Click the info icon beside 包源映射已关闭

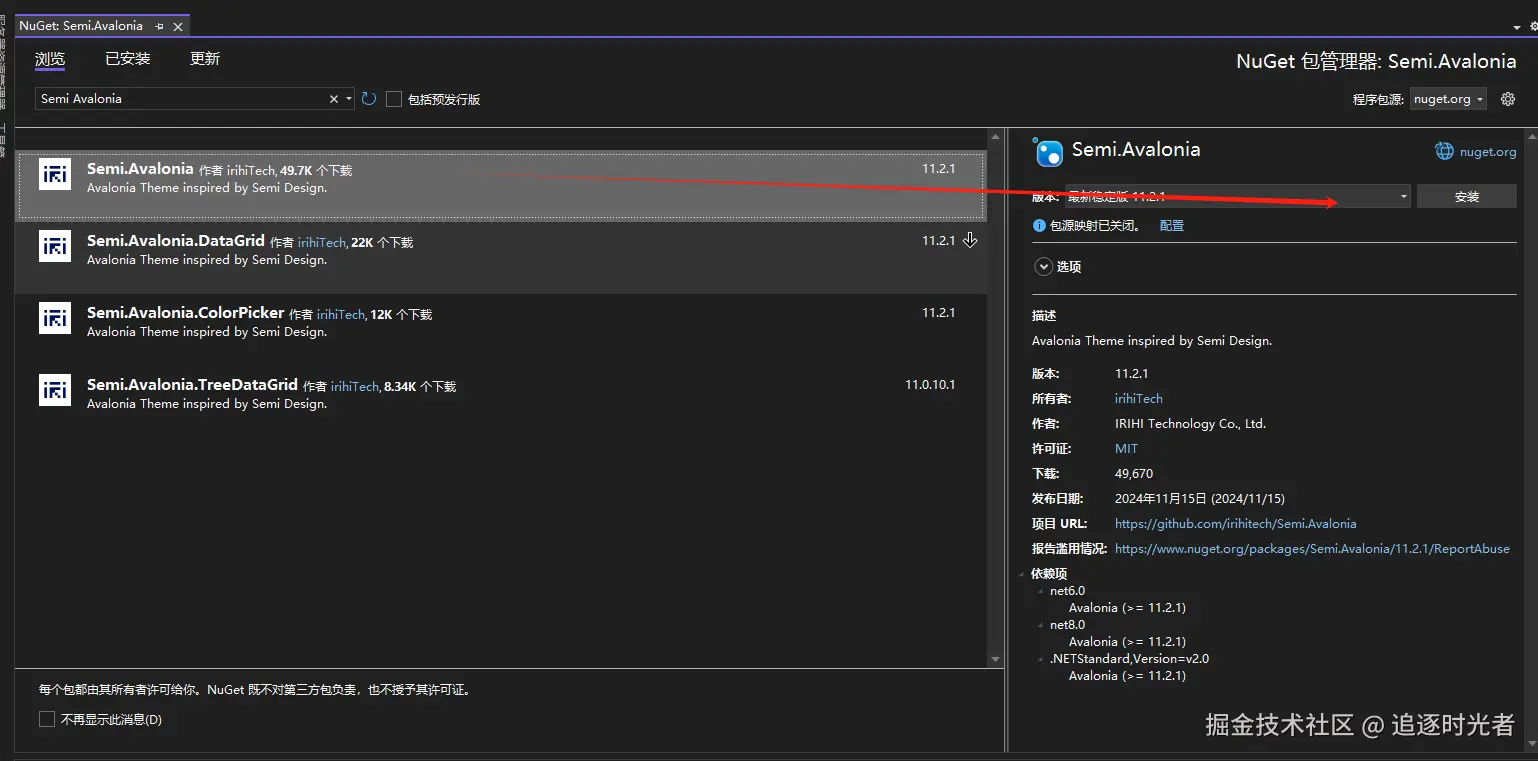[1039, 226]
